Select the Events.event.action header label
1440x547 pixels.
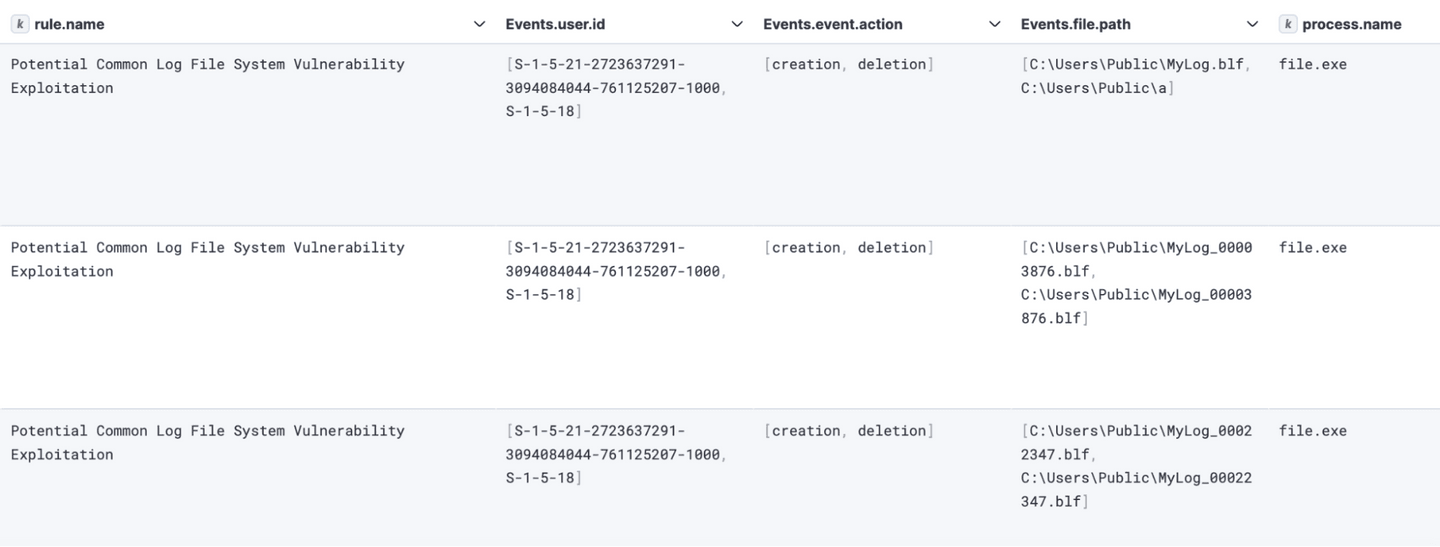[x=832, y=24]
